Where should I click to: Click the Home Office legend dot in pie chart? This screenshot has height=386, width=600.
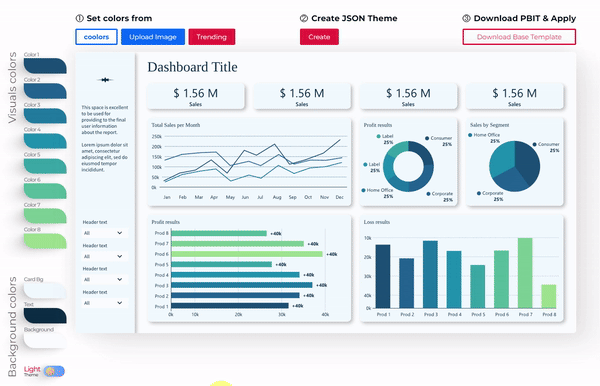[x=470, y=135]
